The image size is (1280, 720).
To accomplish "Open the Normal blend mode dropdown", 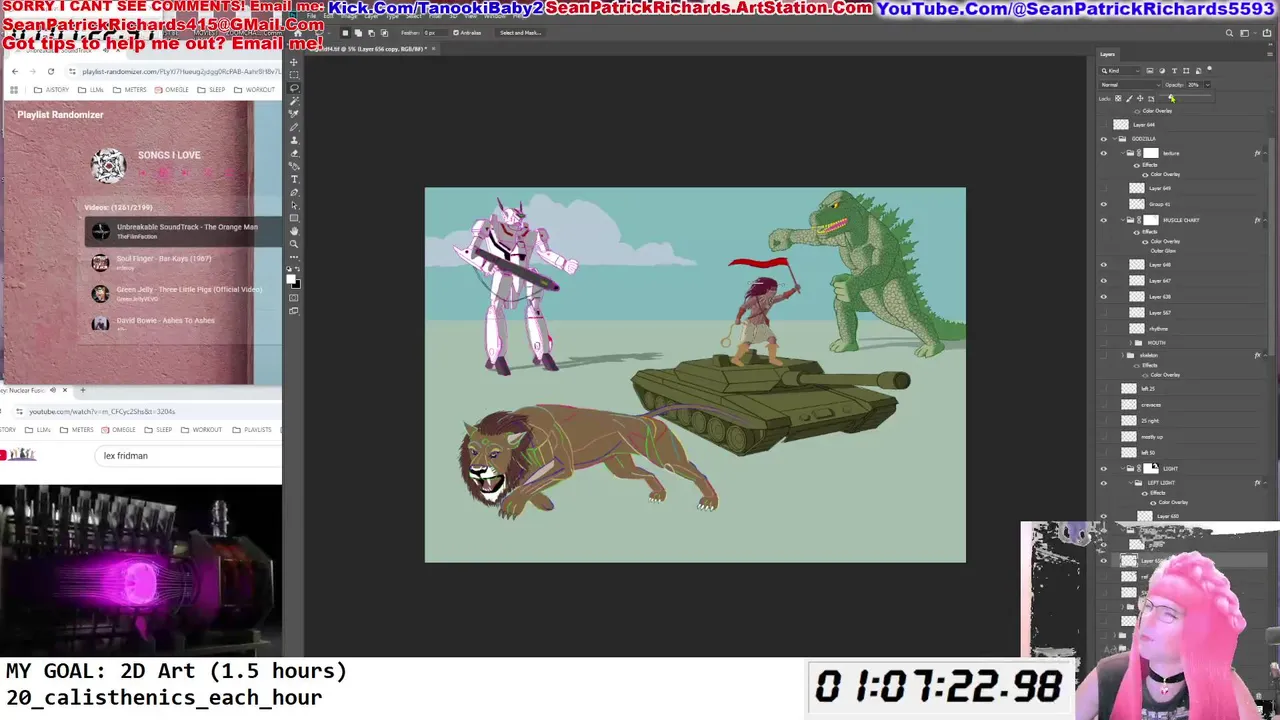I will click(x=1130, y=85).
